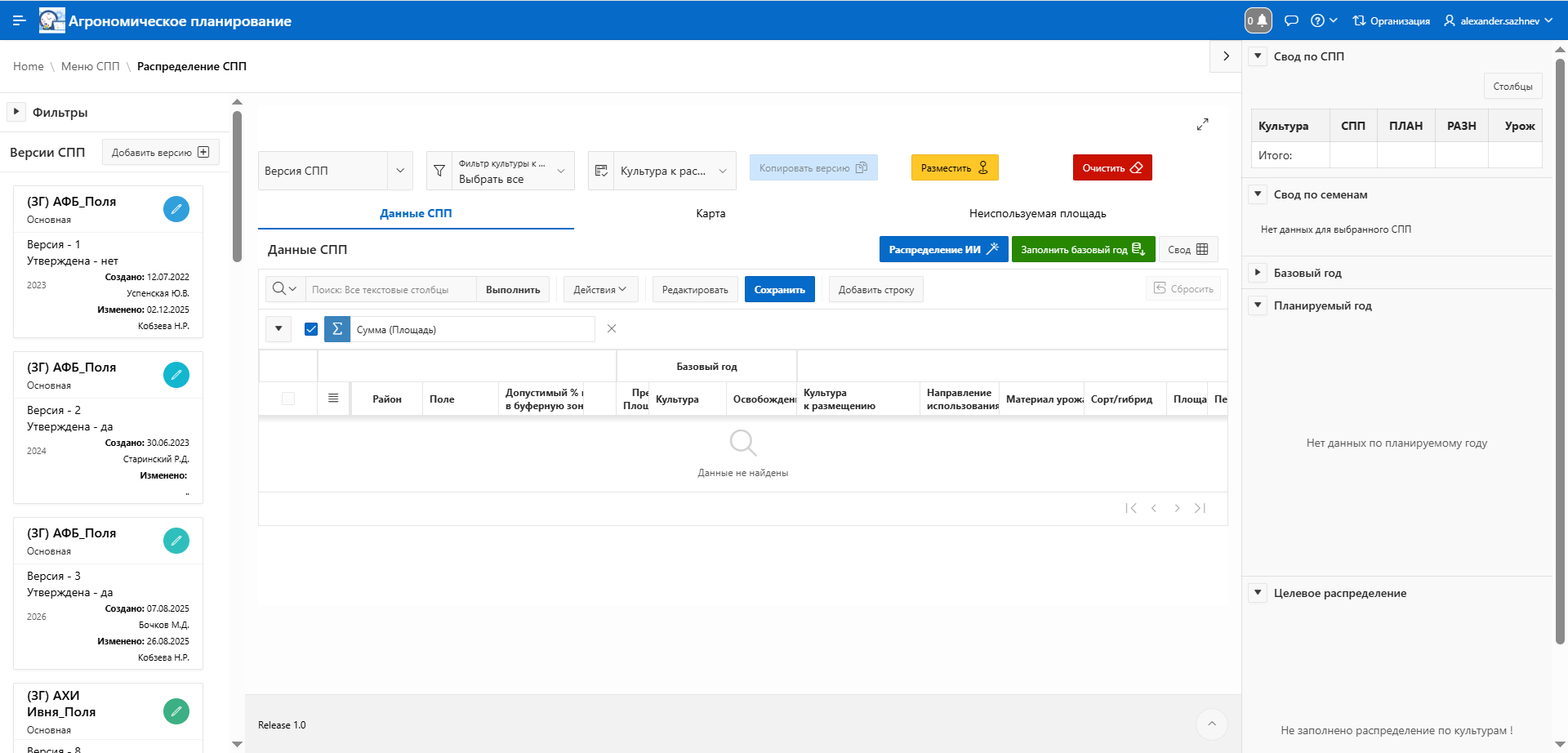Viewport: 1568px width, 753px height.
Task: Expand the Фильтры section
Action: coord(16,112)
